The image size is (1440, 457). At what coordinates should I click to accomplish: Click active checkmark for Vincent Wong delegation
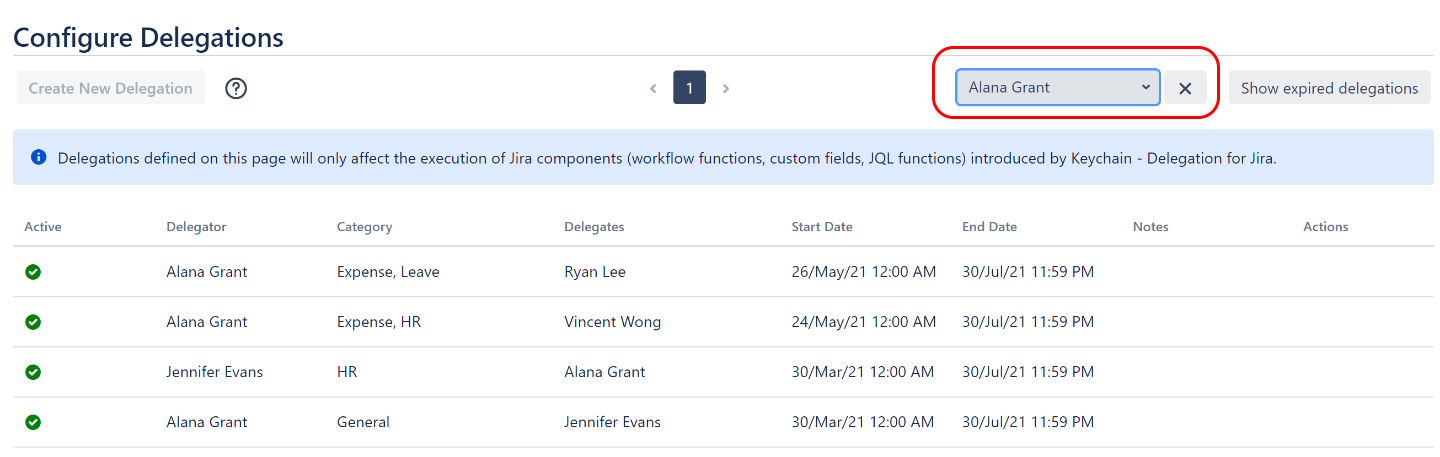pyautogui.click(x=33, y=322)
